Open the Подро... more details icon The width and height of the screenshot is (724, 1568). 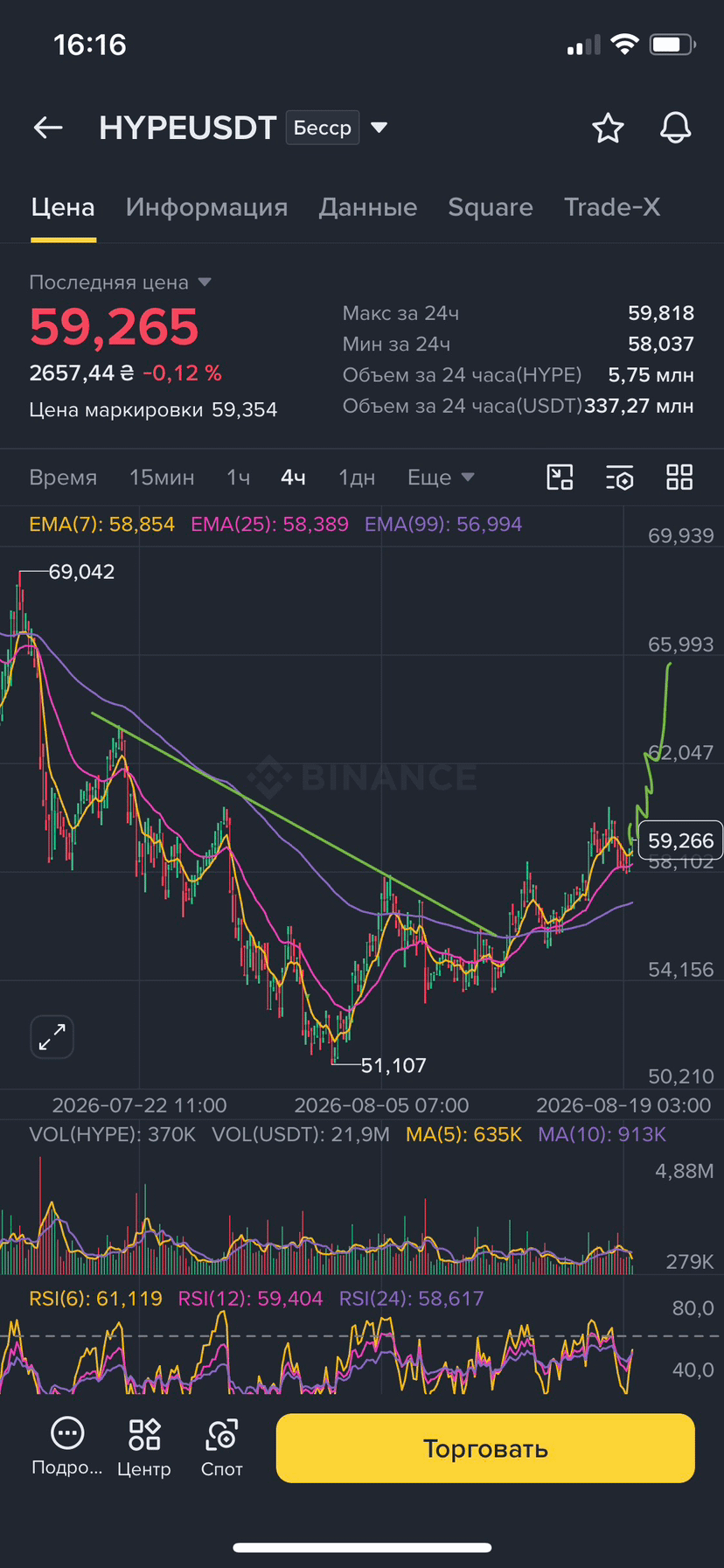(67, 1447)
